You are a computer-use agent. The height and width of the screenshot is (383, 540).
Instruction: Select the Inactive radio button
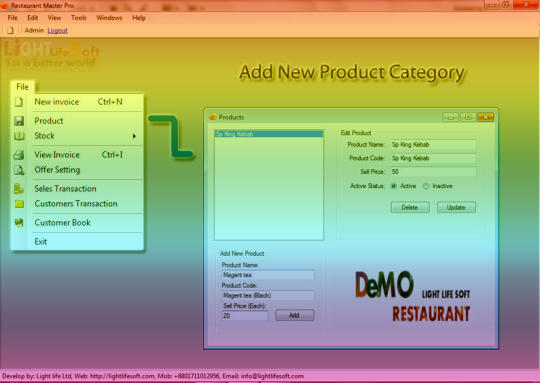pos(426,186)
